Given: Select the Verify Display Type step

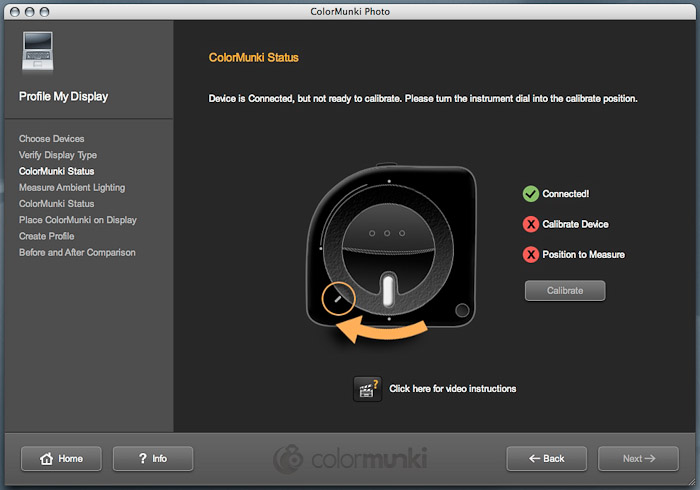Looking at the screenshot, I should tap(58, 155).
